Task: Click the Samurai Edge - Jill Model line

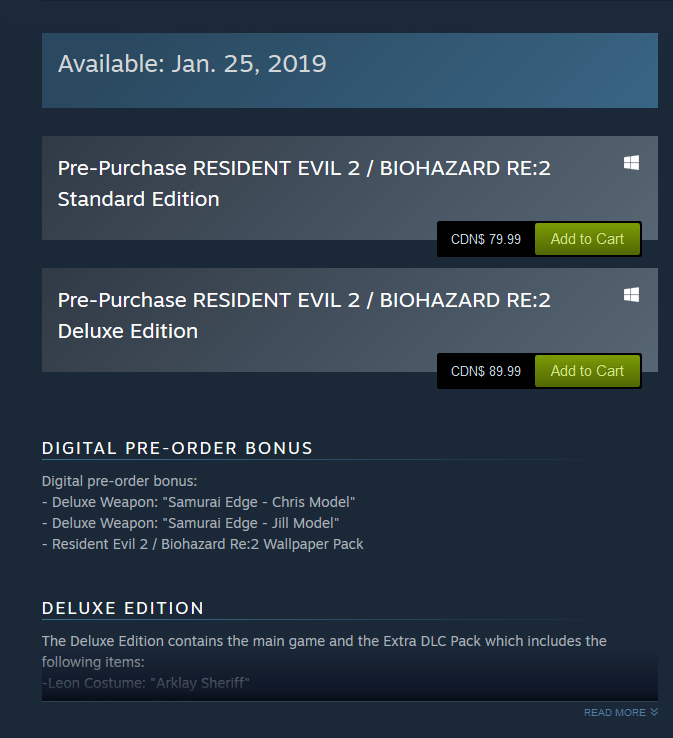Action: pos(190,523)
